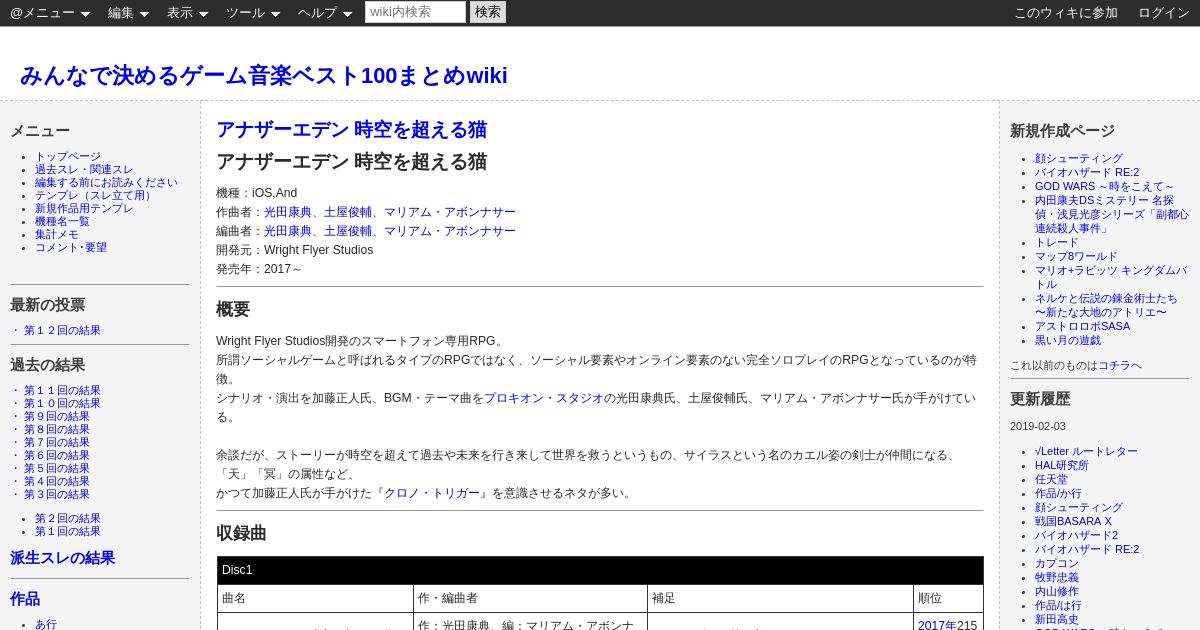Image resolution: width=1200 pixels, height=630 pixels.
Task: Open 第１回の結果 link
Action: click(68, 532)
